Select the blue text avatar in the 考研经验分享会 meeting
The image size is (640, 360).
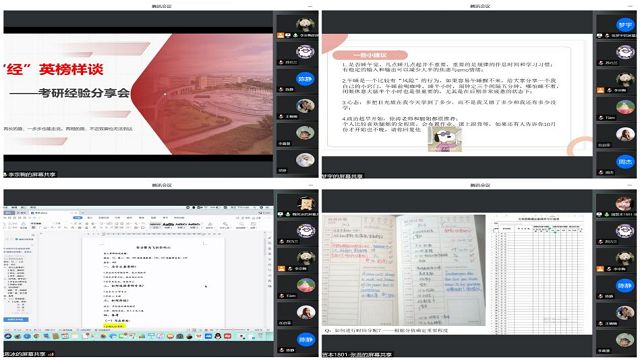[x=305, y=79]
